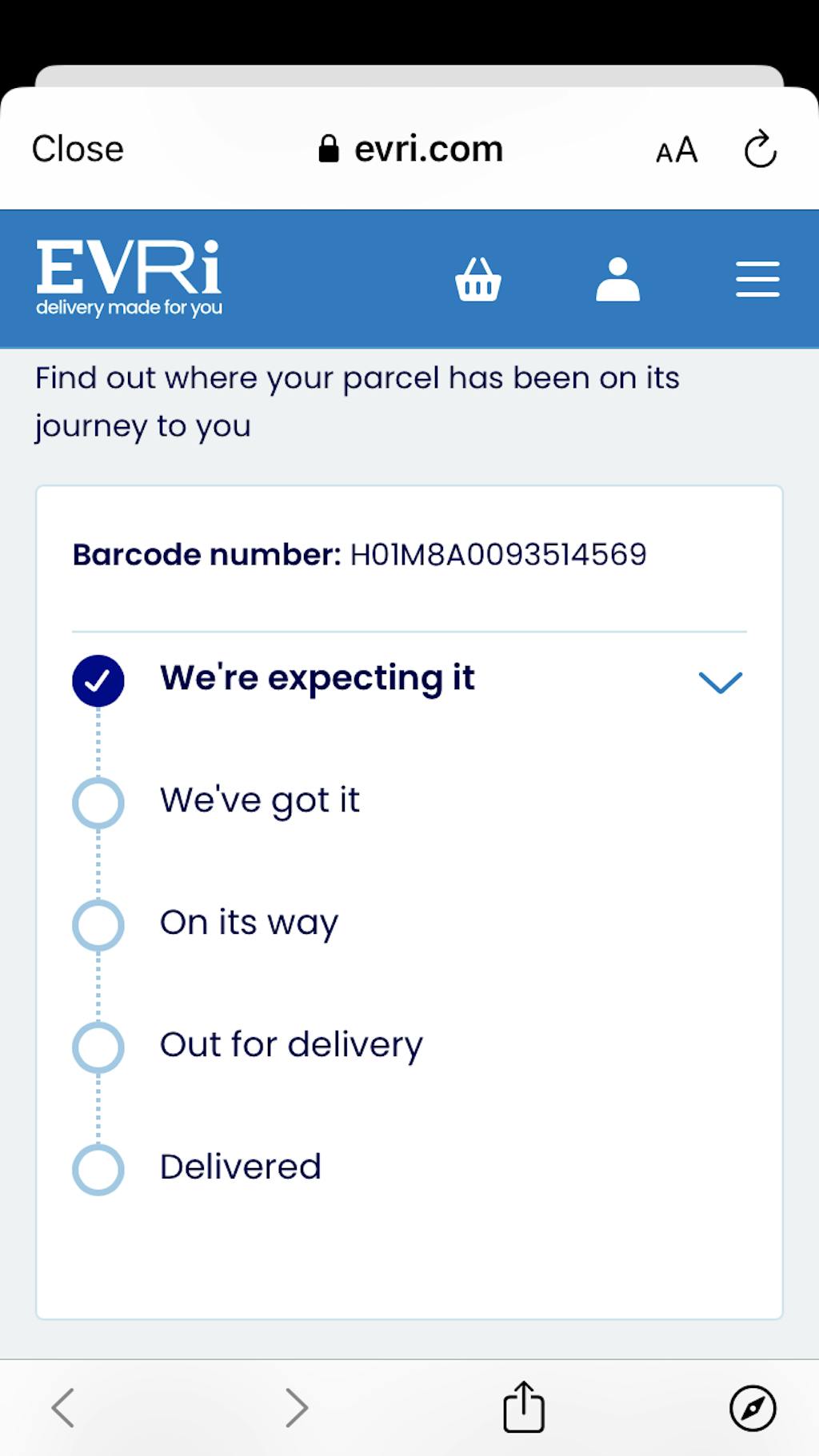Tap the Safari share icon
Image resolution: width=819 pixels, height=1456 pixels.
point(524,1406)
